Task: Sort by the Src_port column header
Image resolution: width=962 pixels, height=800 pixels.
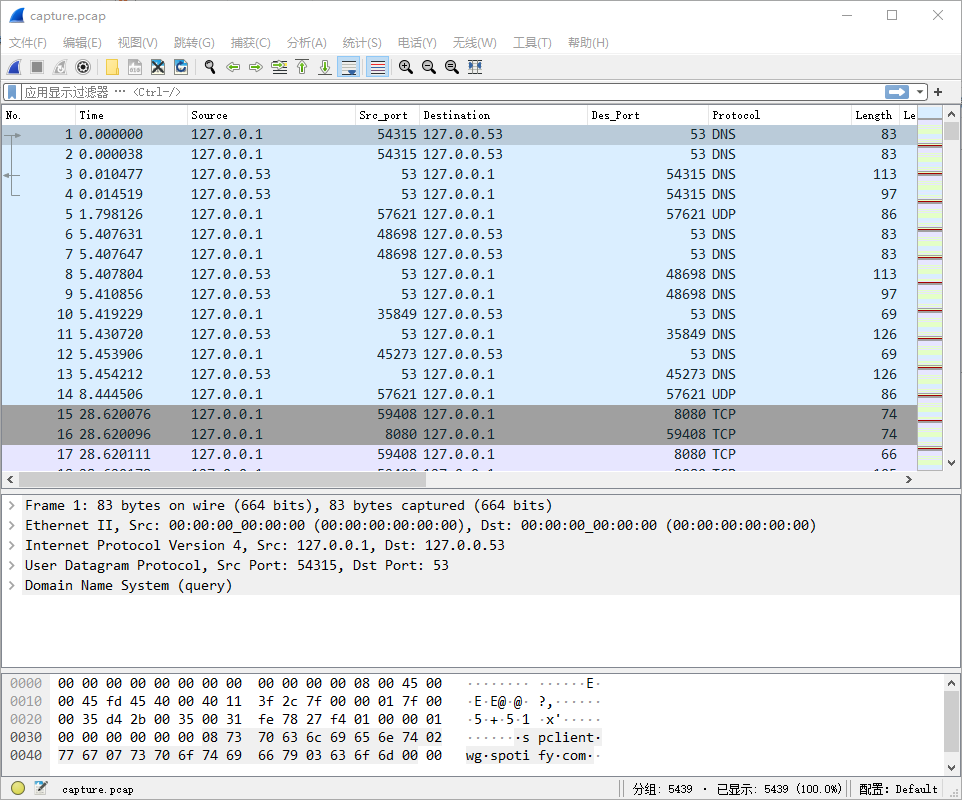Action: click(x=387, y=115)
